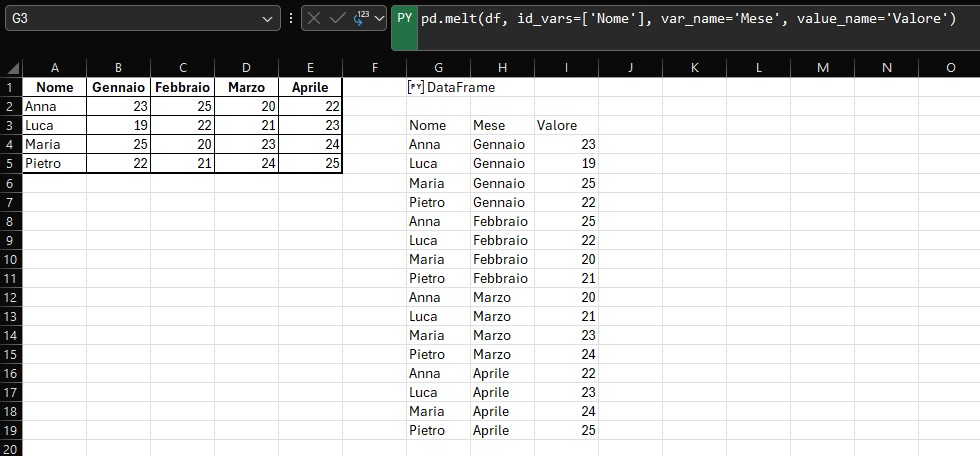980x456 pixels.
Task: Click value 20 in cell C4
Action: (204, 145)
